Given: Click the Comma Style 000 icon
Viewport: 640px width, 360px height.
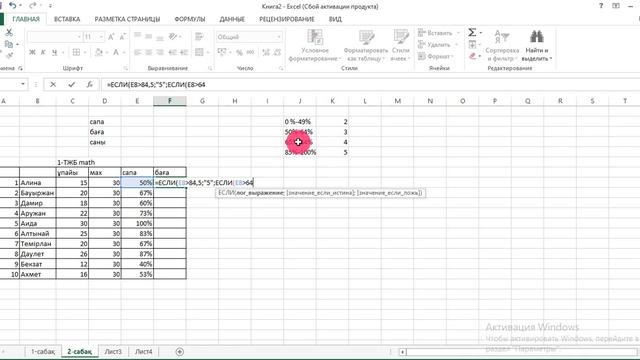Looking at the screenshot, I should [x=250, y=52].
